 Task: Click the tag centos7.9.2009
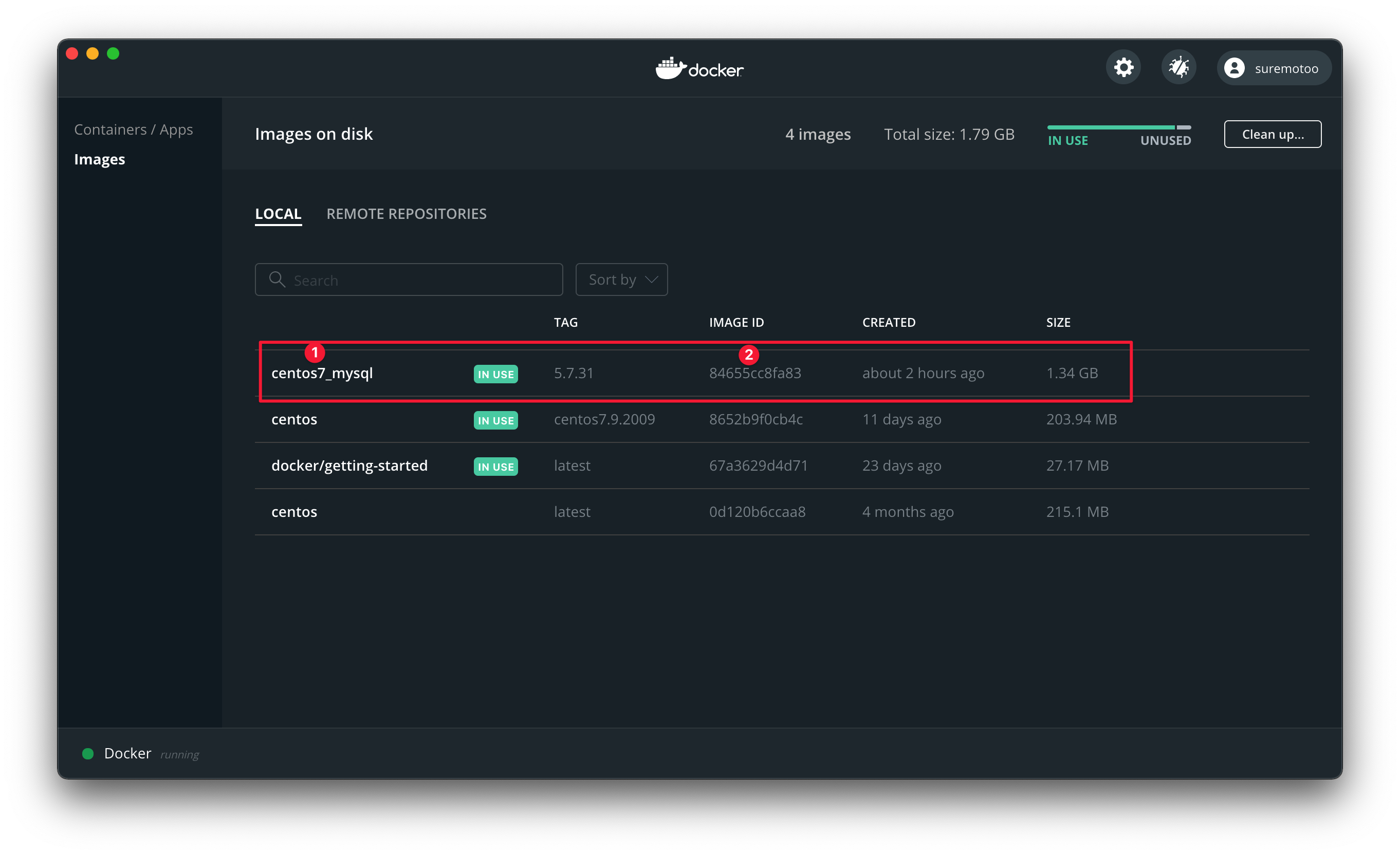coord(604,419)
